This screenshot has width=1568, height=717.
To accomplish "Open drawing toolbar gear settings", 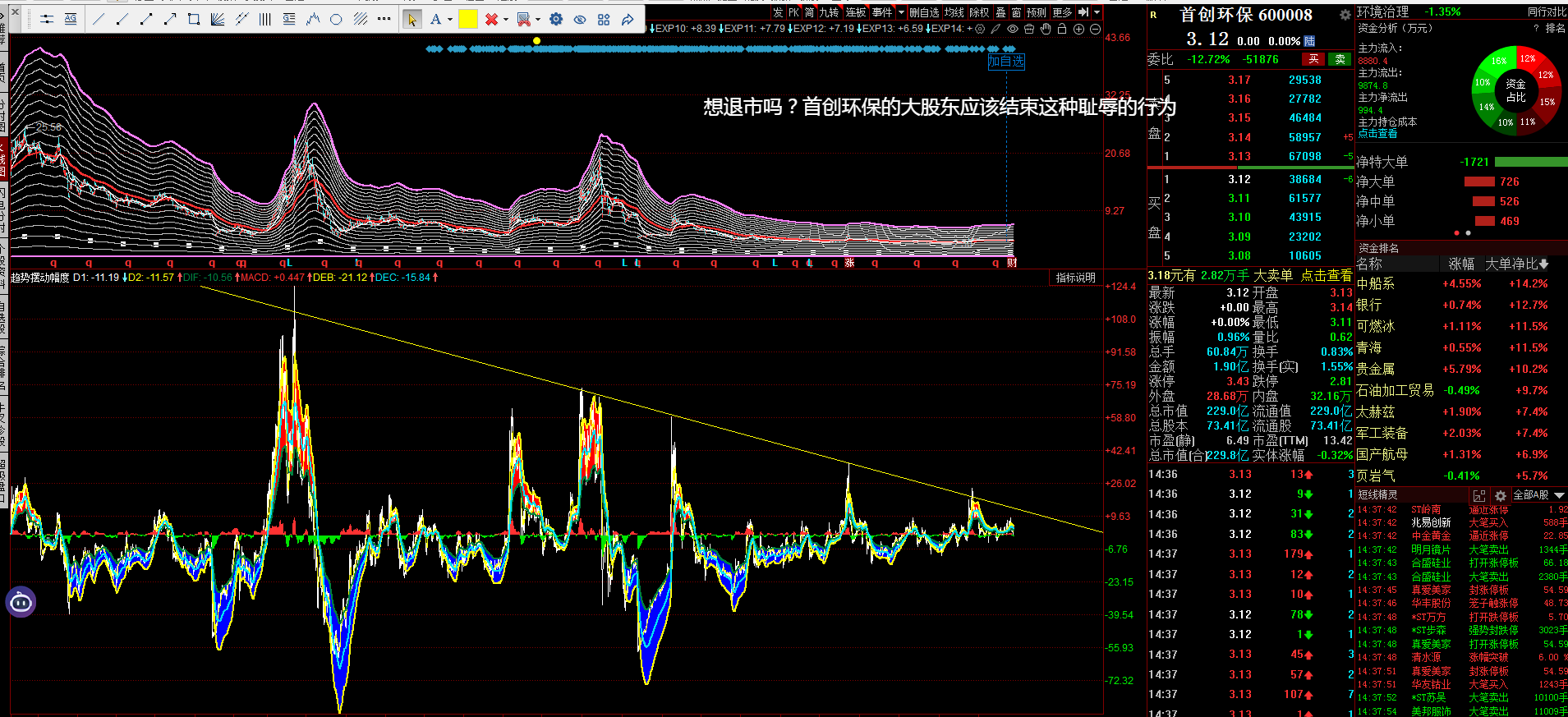I will (556, 19).
